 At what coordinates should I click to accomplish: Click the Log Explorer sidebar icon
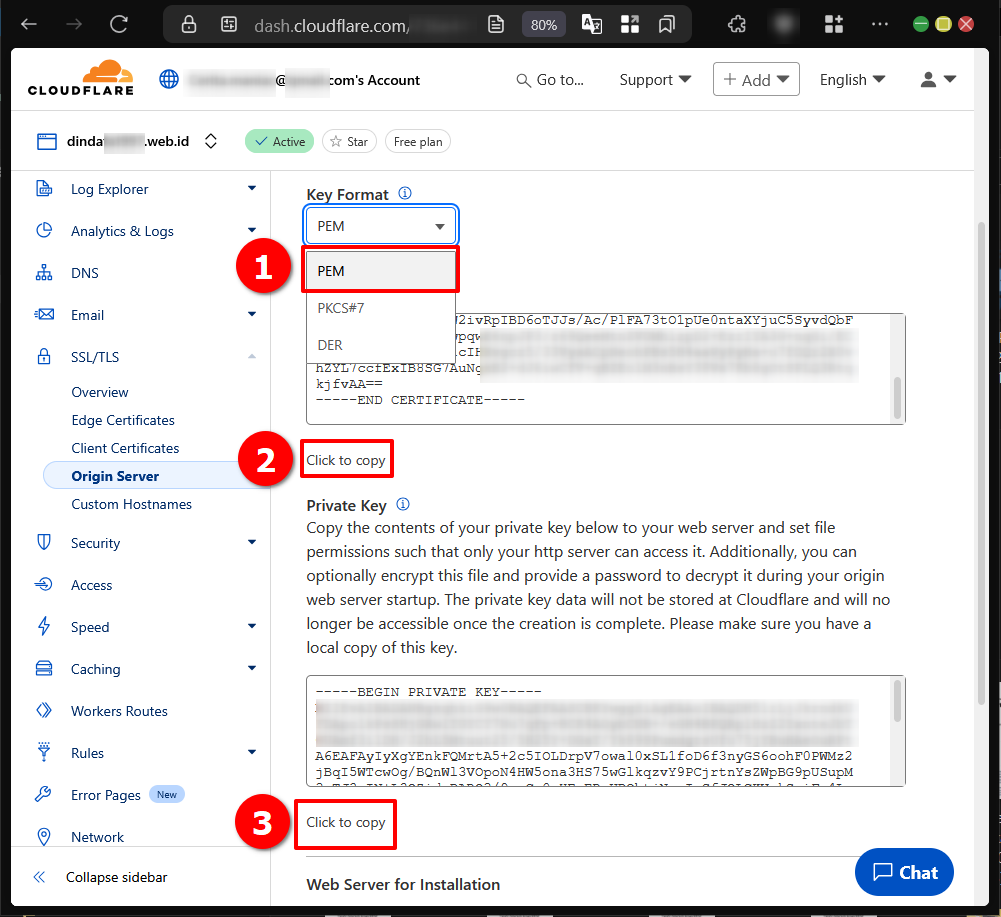tap(44, 188)
